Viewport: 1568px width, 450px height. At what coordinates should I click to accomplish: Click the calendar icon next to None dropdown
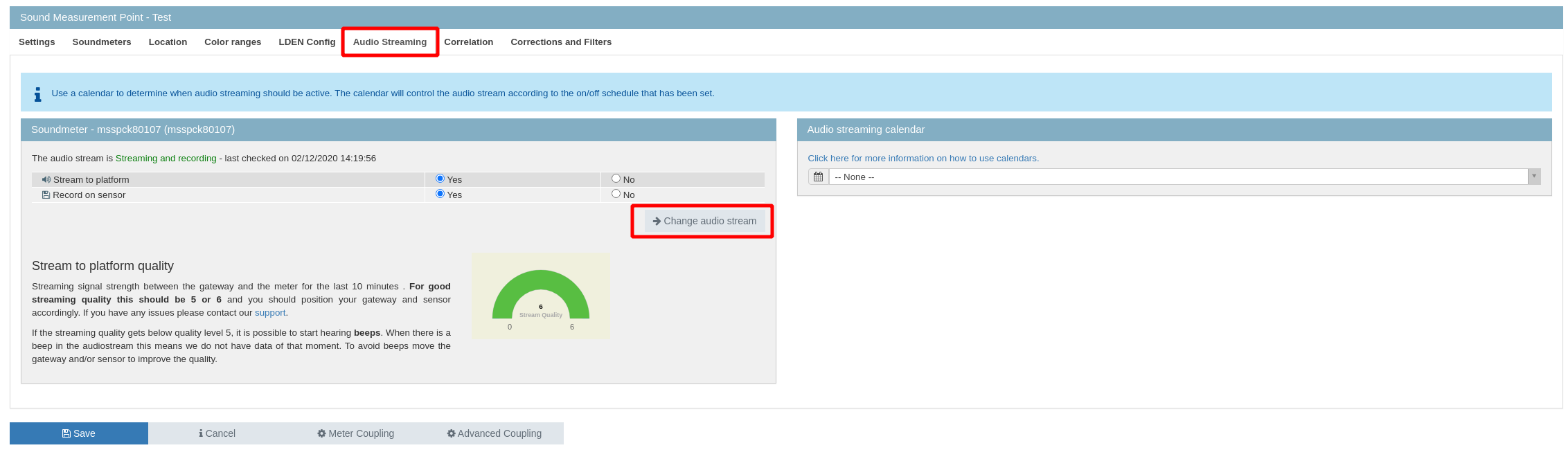pyautogui.click(x=818, y=177)
